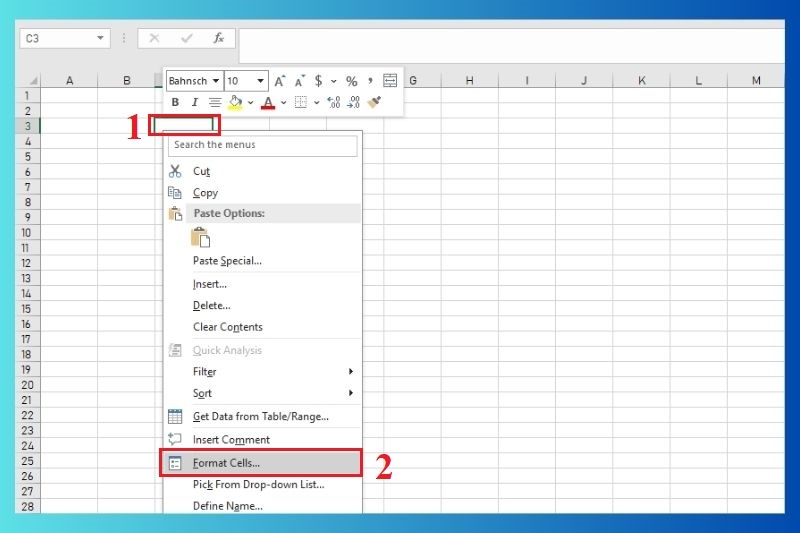The image size is (800, 533).
Task: Select row 10 header
Action: [x=27, y=233]
